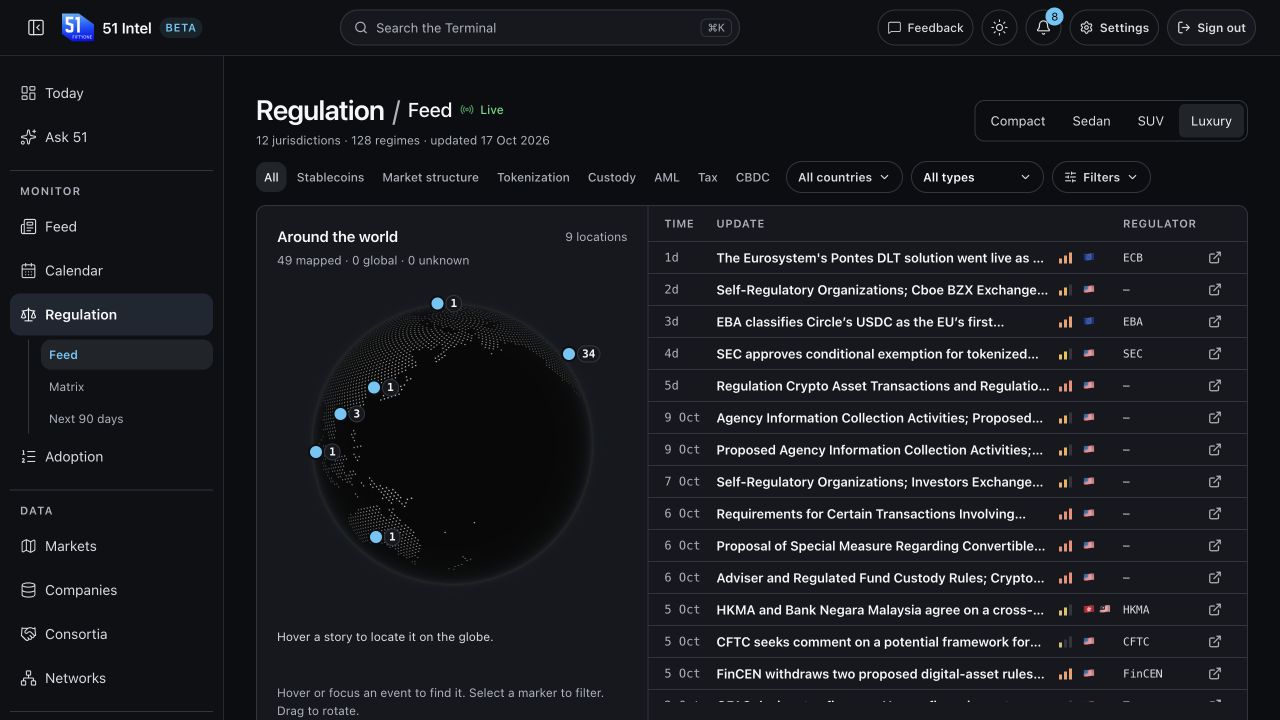Image resolution: width=1280 pixels, height=720 pixels.
Task: Open external link for ECB Pontes row
Action: [1215, 258]
